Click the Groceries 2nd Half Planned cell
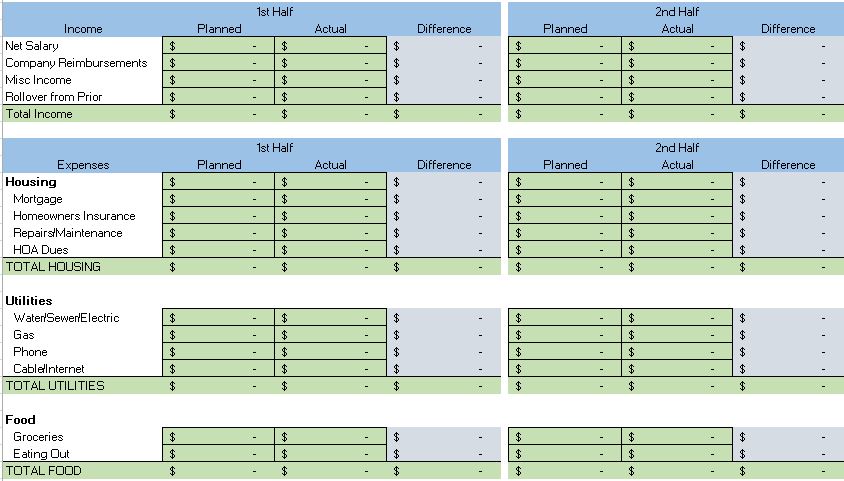This screenshot has height=481, width=844. click(x=565, y=437)
